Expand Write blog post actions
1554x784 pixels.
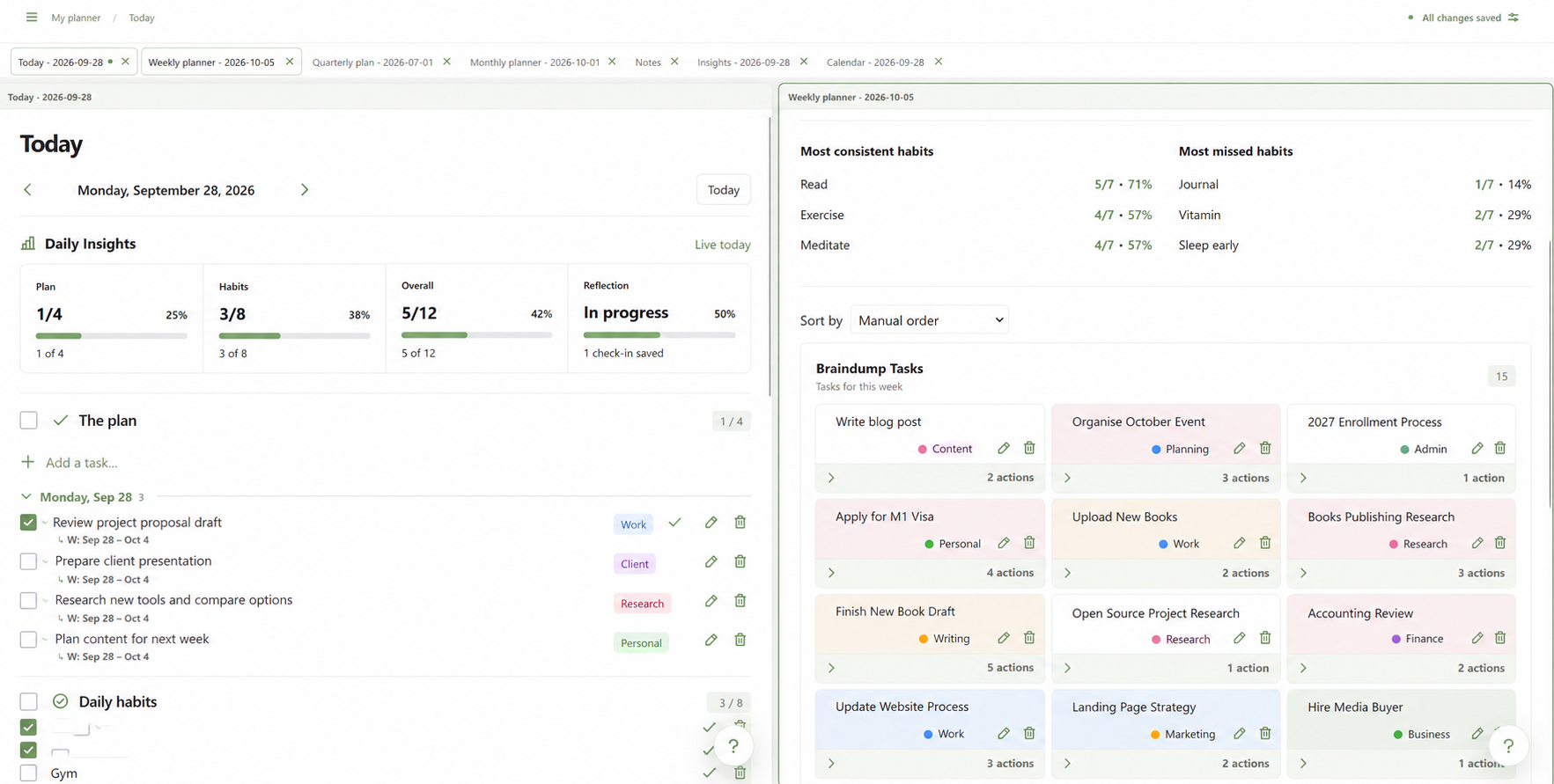(x=831, y=478)
